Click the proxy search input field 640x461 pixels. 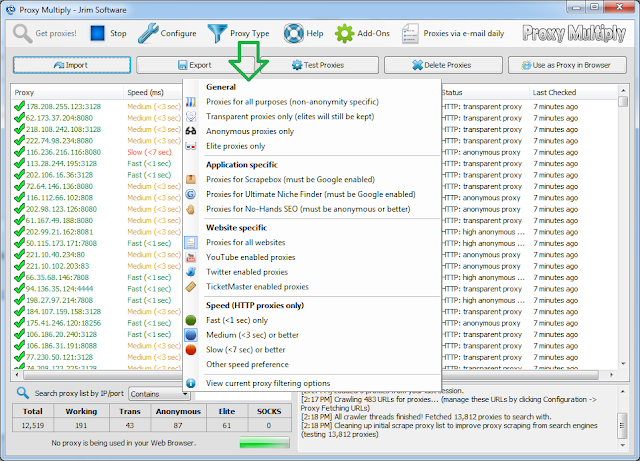coord(243,394)
